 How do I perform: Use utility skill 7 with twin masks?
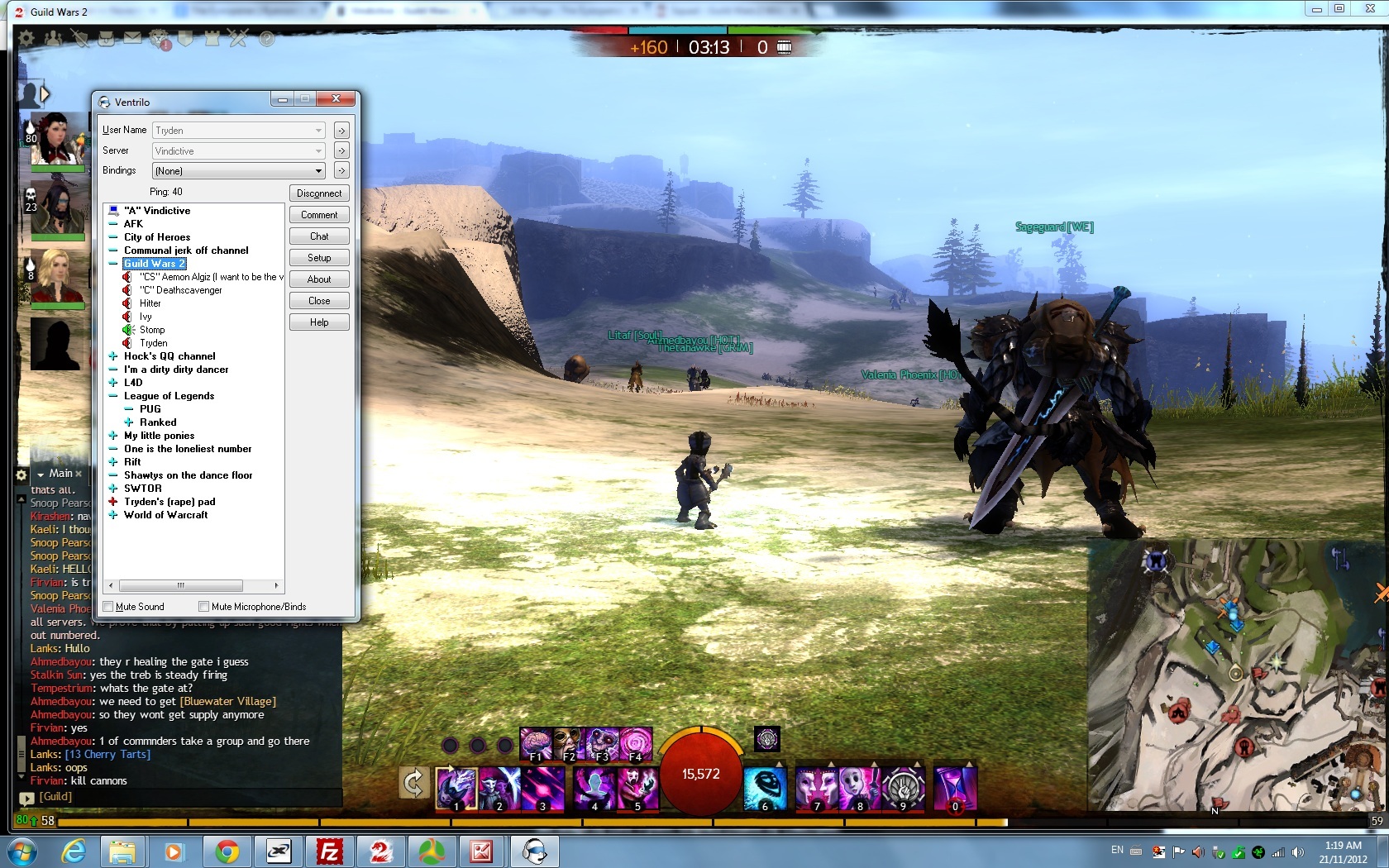[817, 789]
